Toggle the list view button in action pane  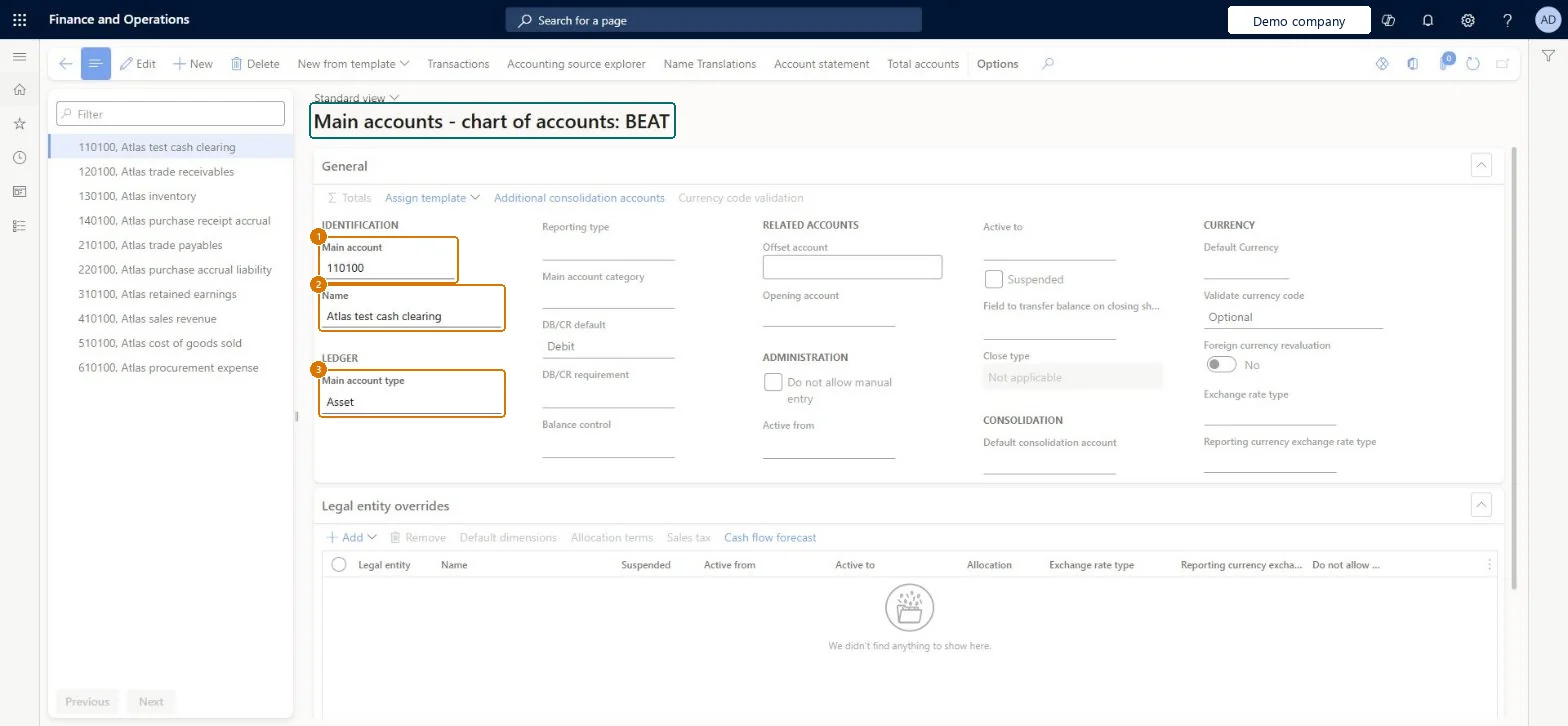(x=96, y=63)
